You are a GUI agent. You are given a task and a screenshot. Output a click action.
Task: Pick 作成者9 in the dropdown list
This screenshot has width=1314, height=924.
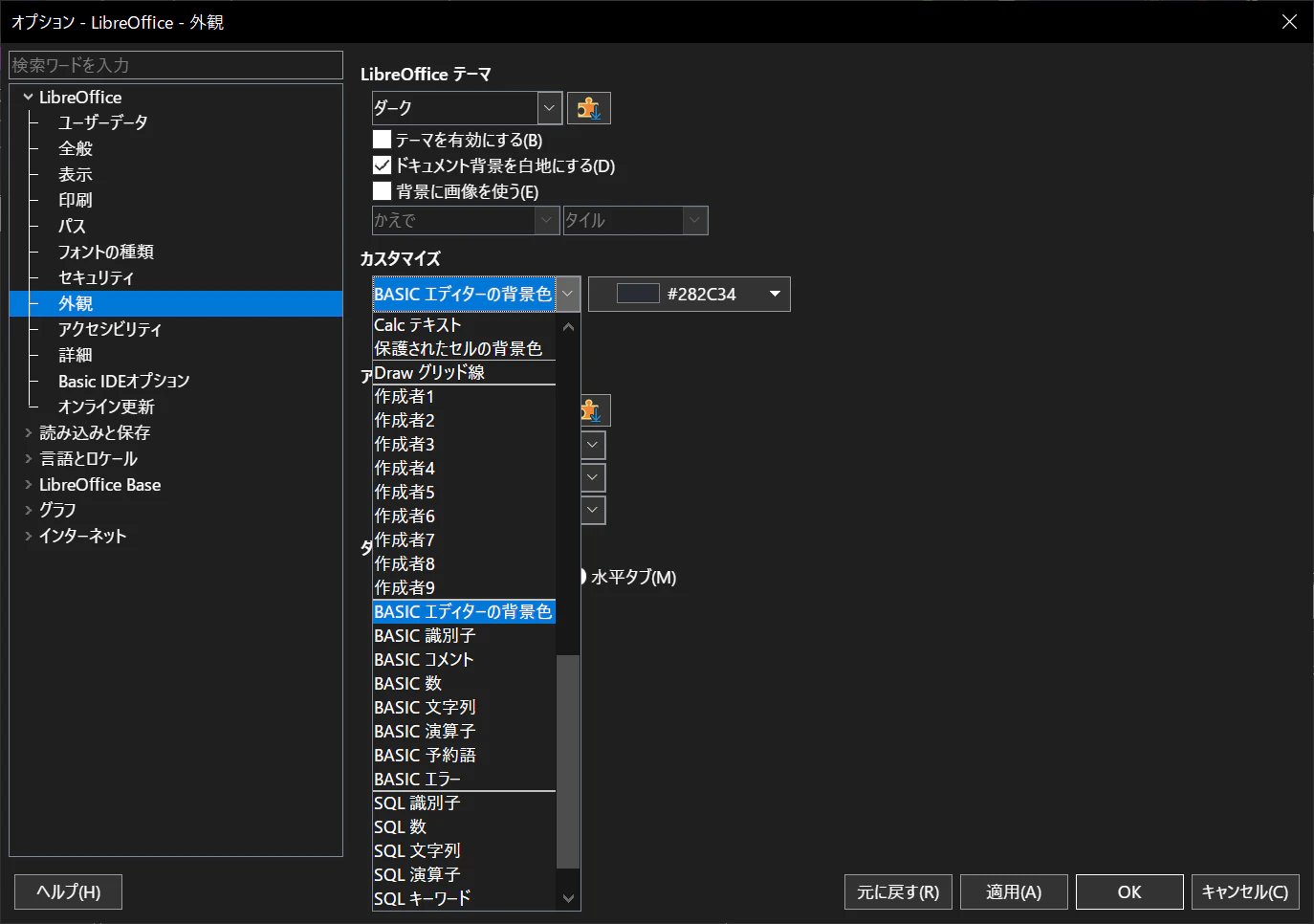coord(465,588)
